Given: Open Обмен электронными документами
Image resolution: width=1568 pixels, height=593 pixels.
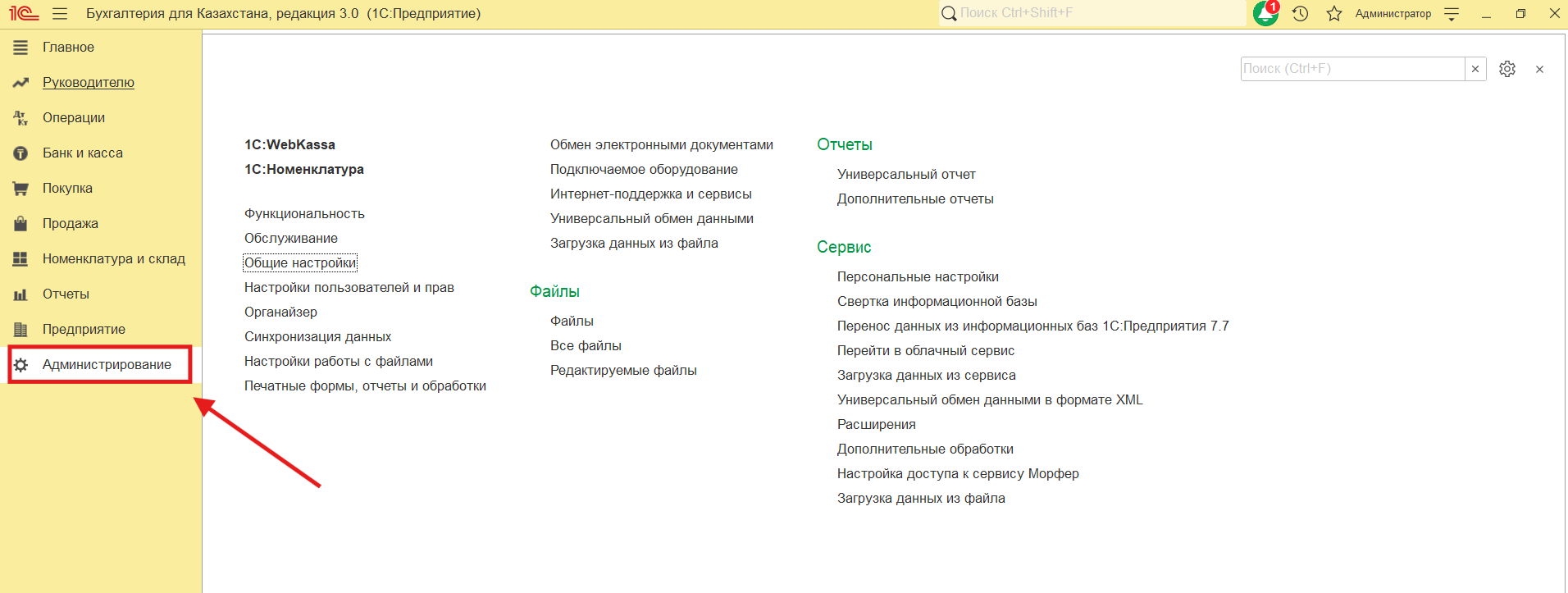Looking at the screenshot, I should [x=662, y=145].
